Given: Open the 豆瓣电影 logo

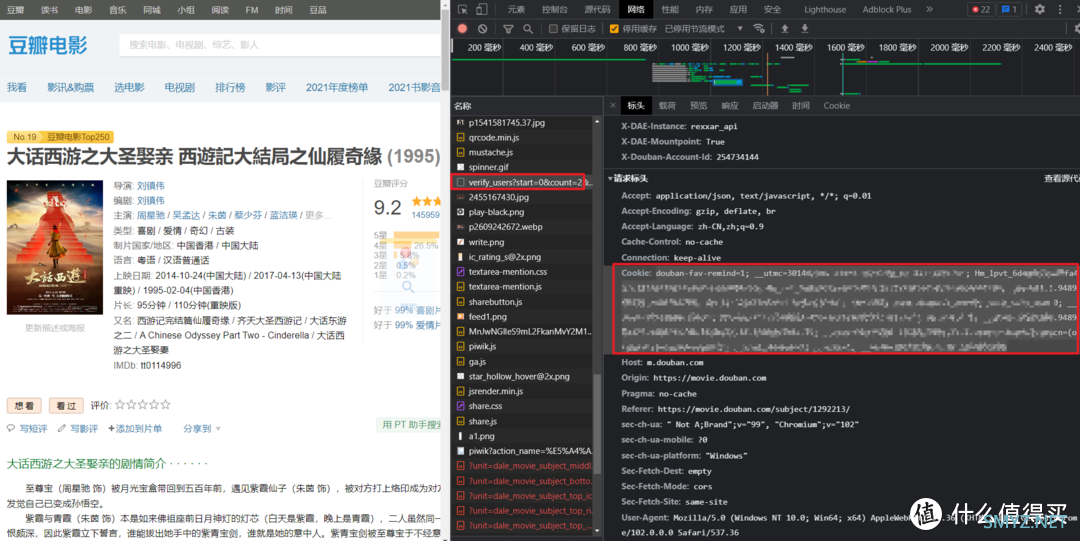Looking at the screenshot, I should (48, 45).
